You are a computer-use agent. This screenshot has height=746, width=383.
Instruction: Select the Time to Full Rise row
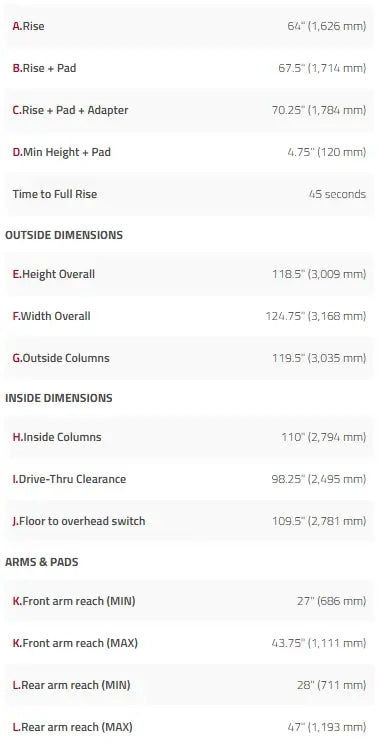point(189,194)
